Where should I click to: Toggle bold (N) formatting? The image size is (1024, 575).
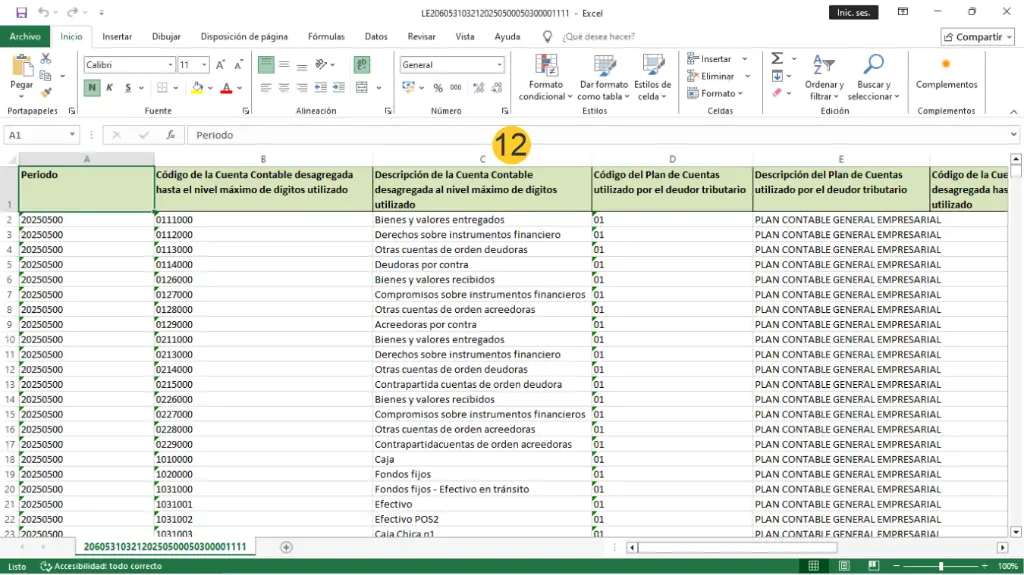tap(92, 88)
